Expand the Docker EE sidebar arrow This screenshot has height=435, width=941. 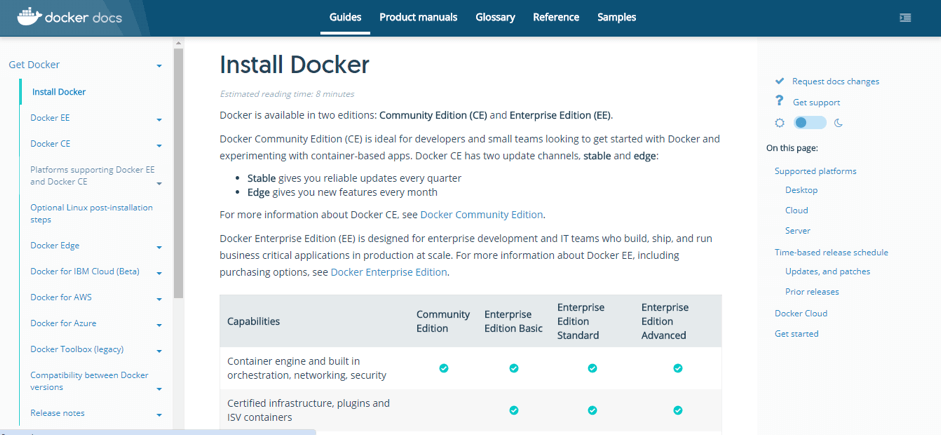point(159,119)
